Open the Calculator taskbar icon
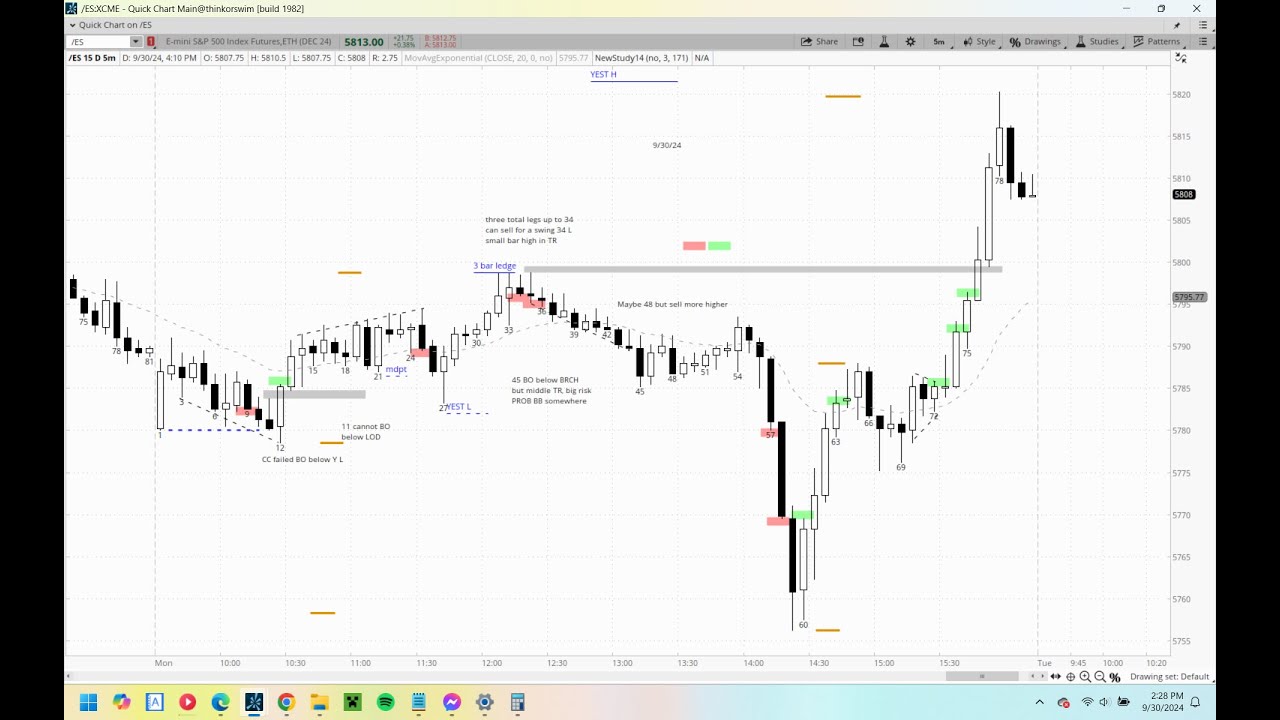Image resolution: width=1280 pixels, height=720 pixels. click(x=517, y=702)
